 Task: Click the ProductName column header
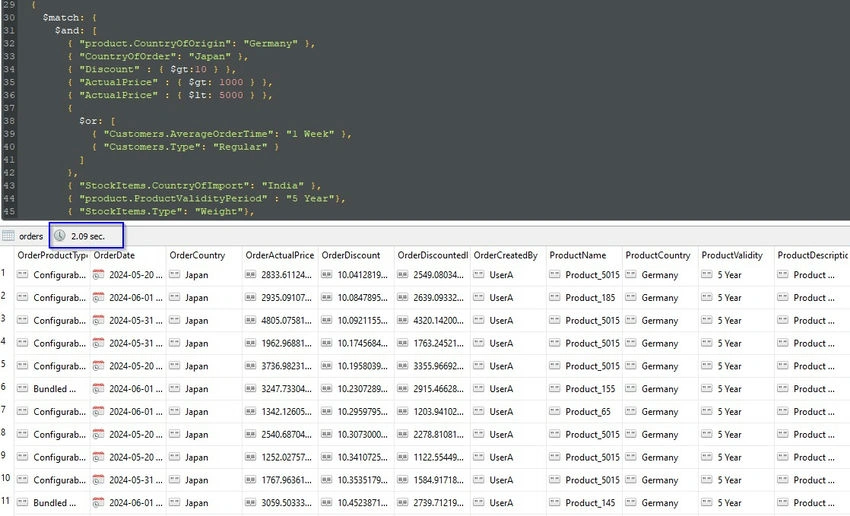(577, 255)
